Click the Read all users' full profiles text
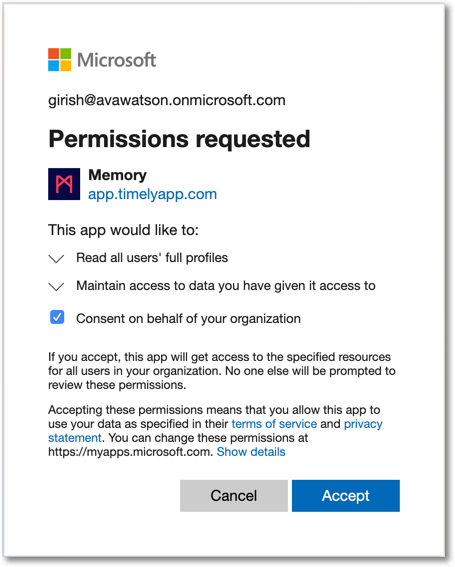 coord(152,258)
